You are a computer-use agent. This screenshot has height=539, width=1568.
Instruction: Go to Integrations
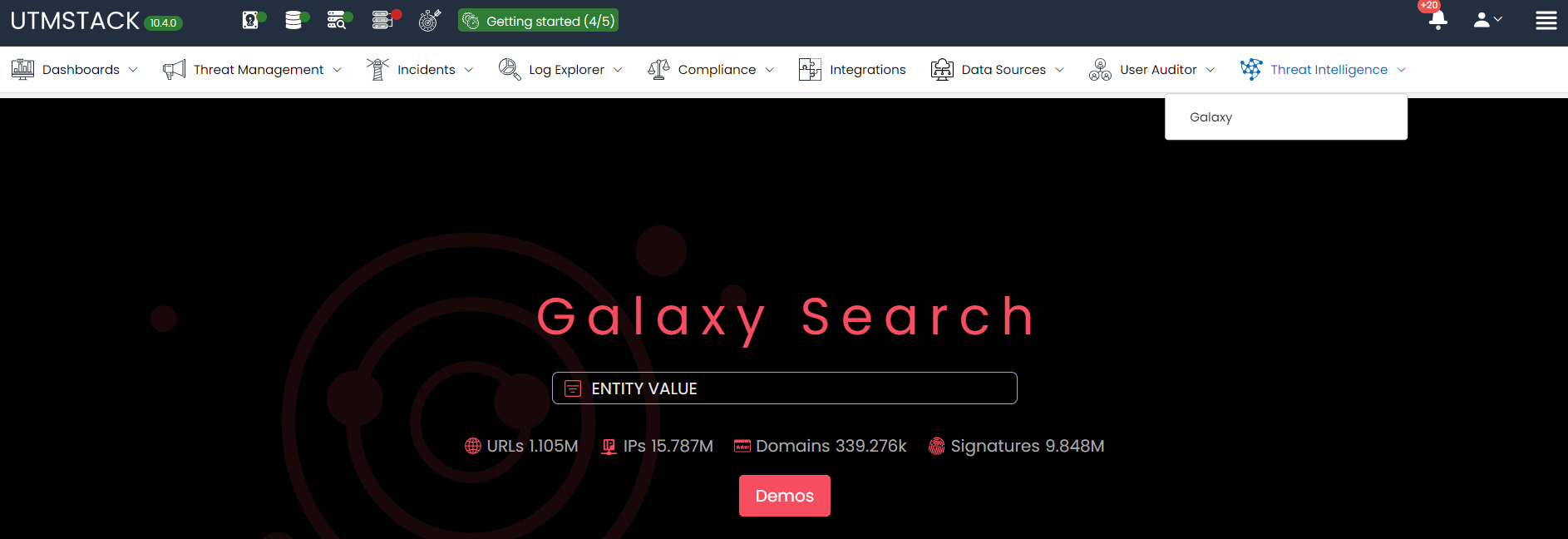[x=868, y=70]
